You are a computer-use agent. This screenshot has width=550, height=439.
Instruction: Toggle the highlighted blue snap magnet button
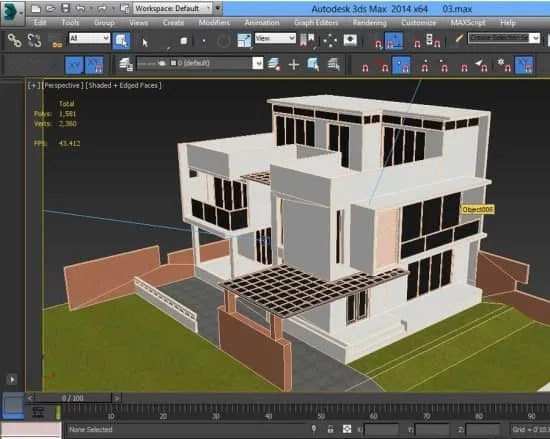[394, 40]
